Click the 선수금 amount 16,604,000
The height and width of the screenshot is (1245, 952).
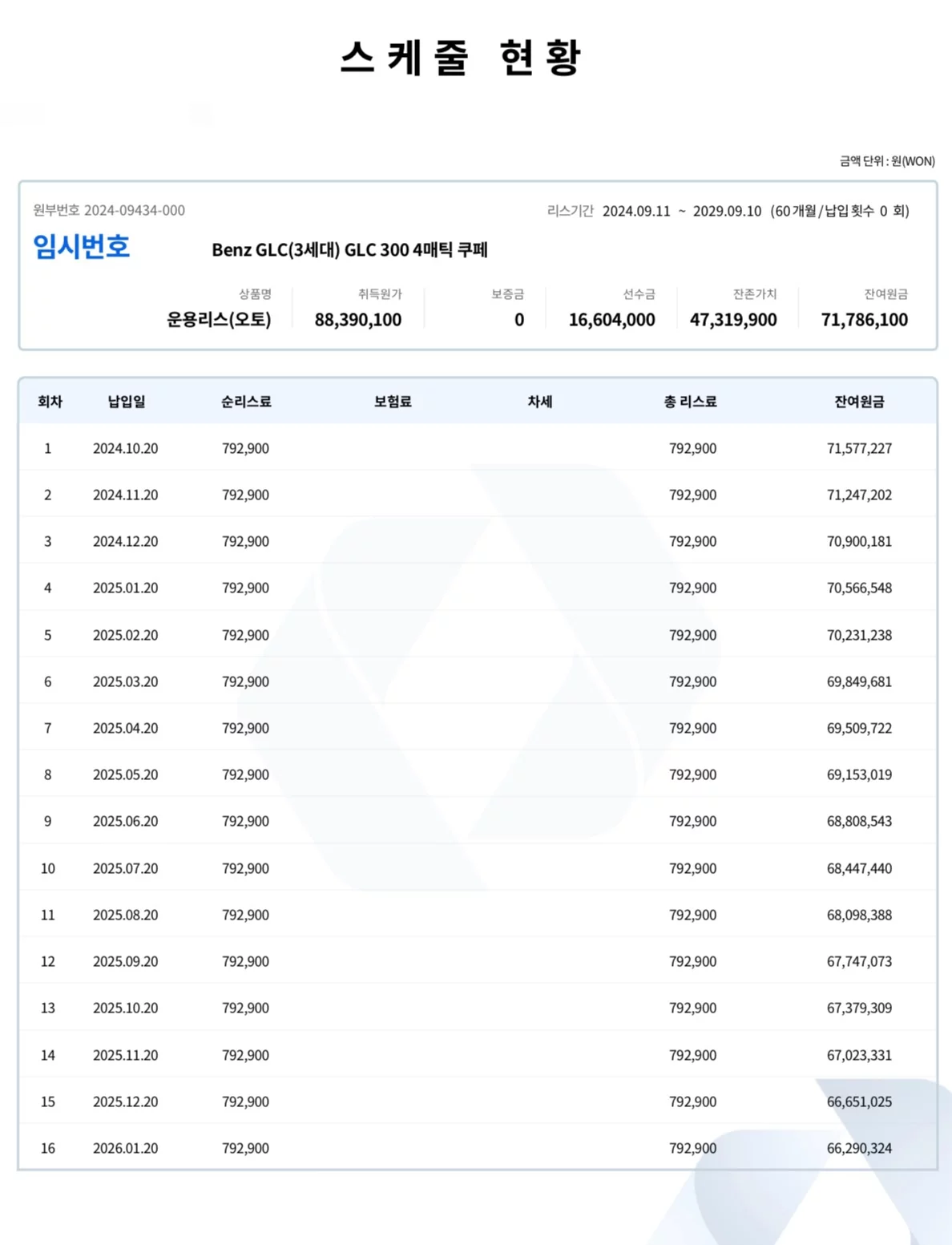(611, 320)
